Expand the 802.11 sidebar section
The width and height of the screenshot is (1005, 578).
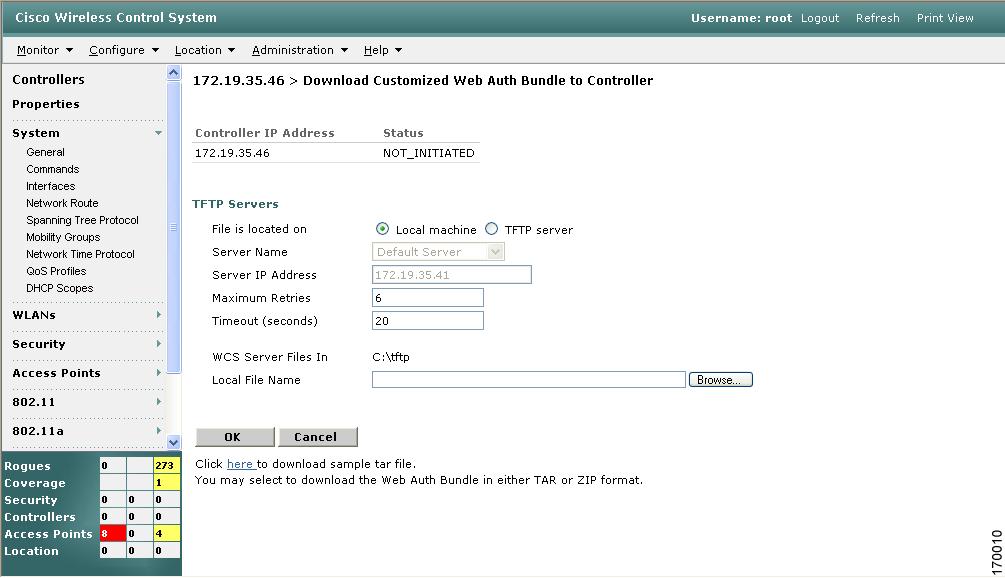click(x=158, y=402)
